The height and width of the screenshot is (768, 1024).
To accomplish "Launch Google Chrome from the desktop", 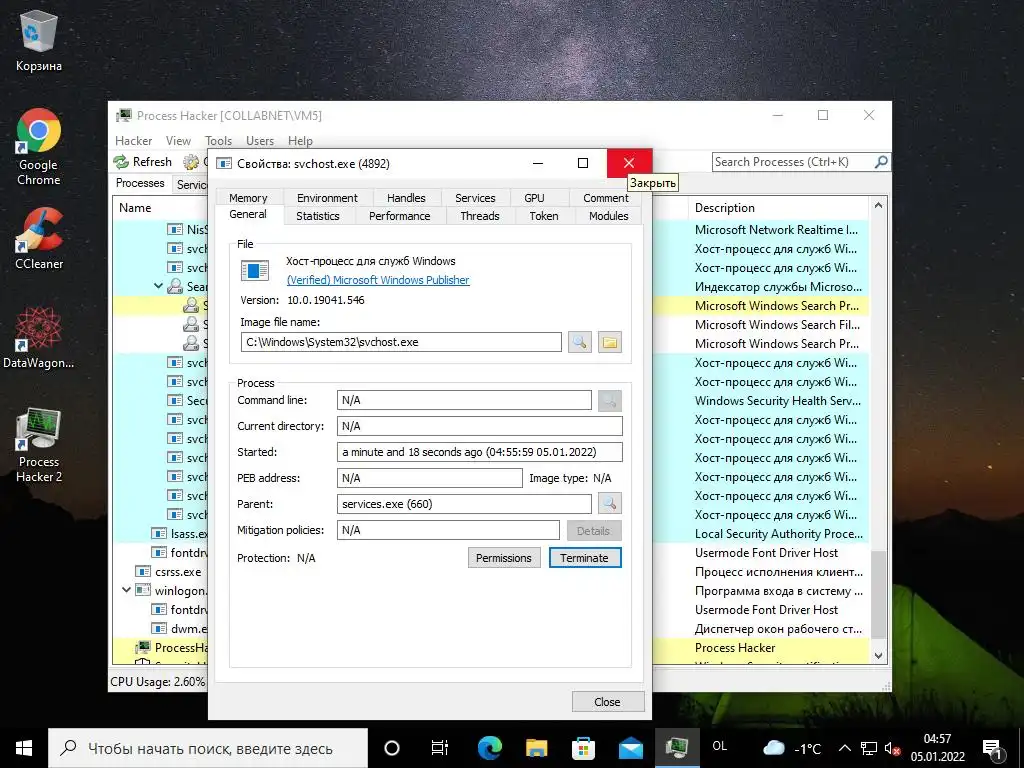I will click(39, 146).
